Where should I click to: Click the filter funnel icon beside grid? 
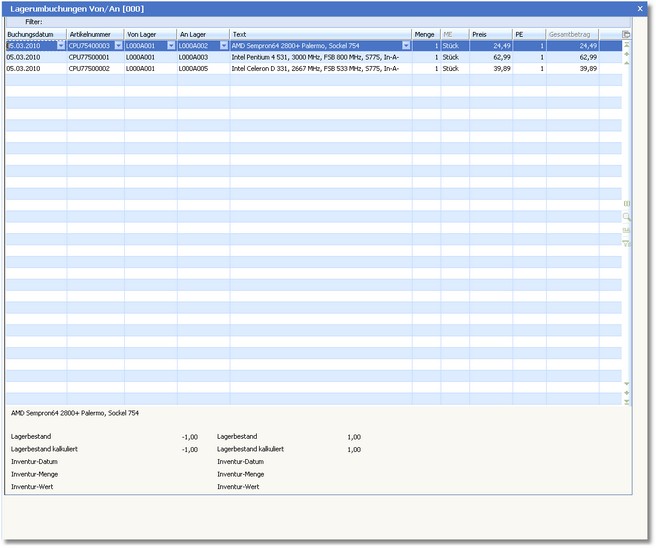(x=626, y=243)
